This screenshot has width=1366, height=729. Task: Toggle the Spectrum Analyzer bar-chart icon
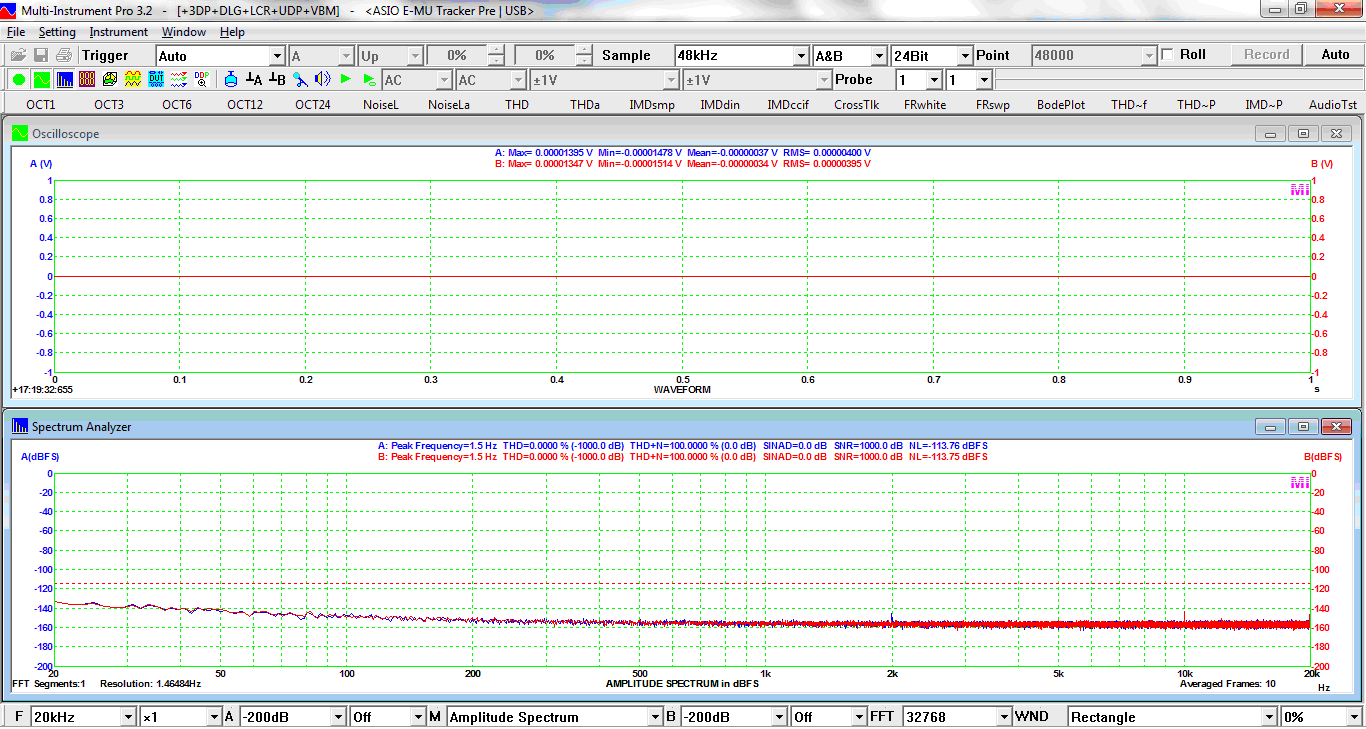click(x=64, y=79)
